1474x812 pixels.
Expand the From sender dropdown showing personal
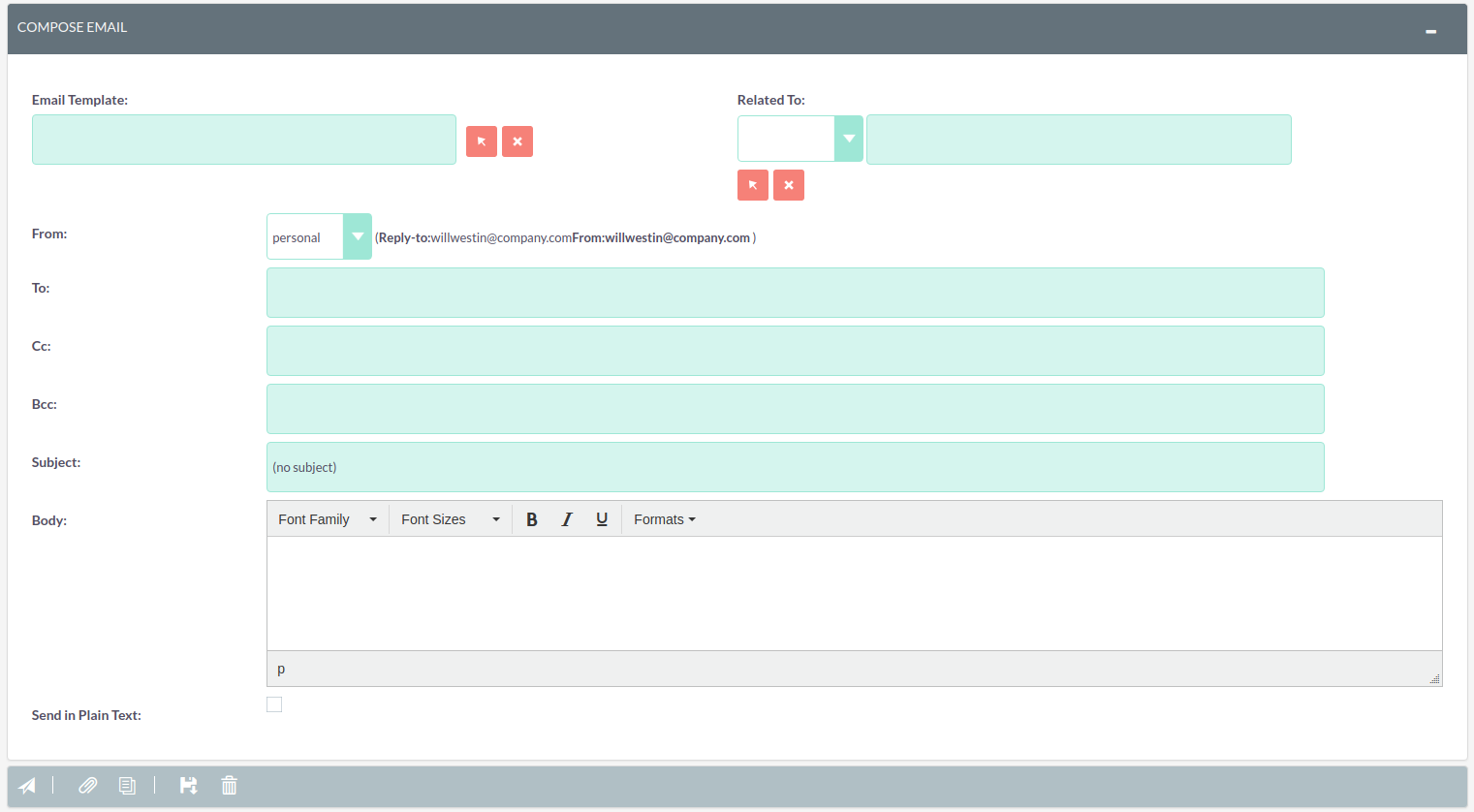click(x=358, y=235)
